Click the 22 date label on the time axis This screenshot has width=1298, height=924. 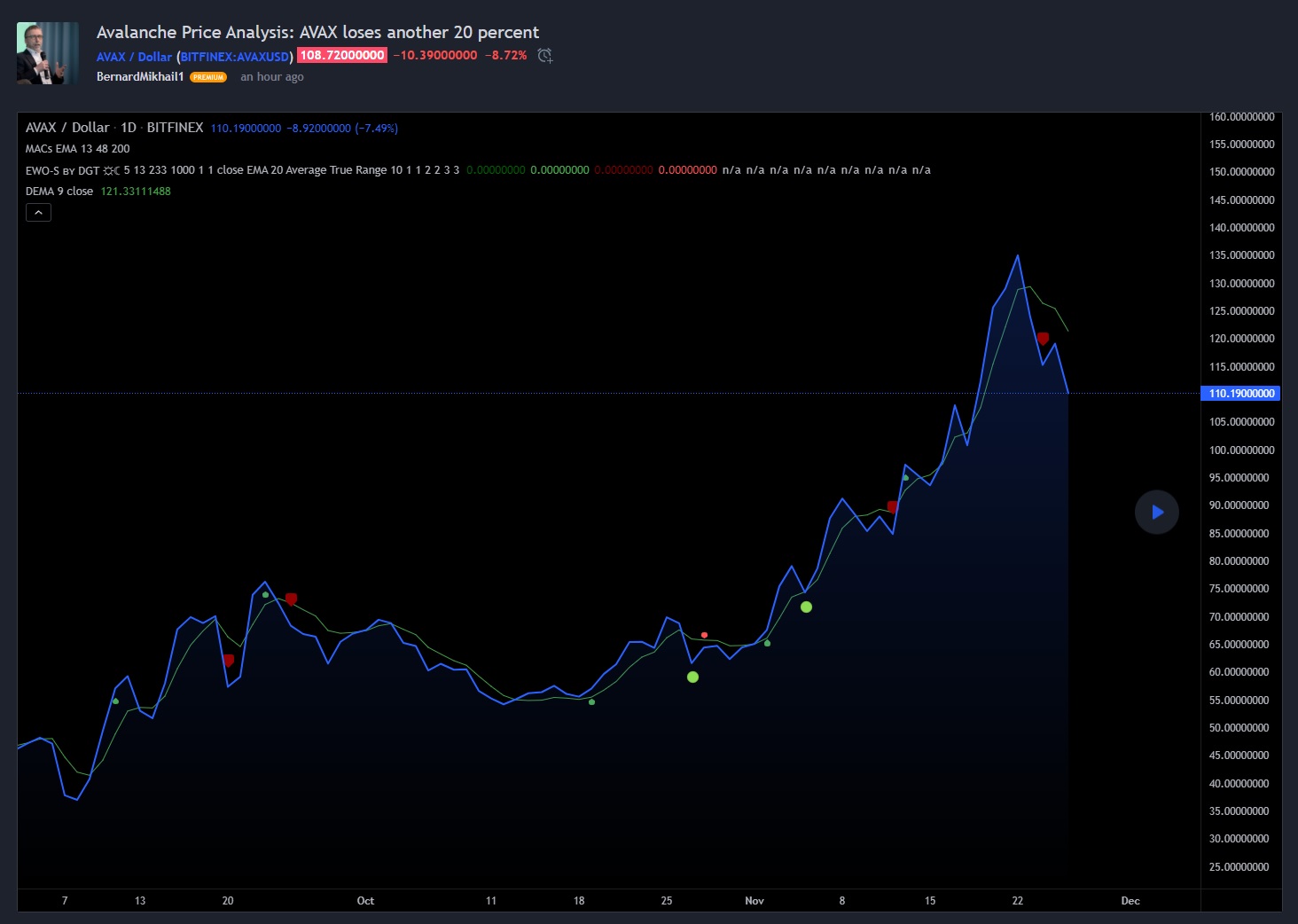click(x=1018, y=901)
